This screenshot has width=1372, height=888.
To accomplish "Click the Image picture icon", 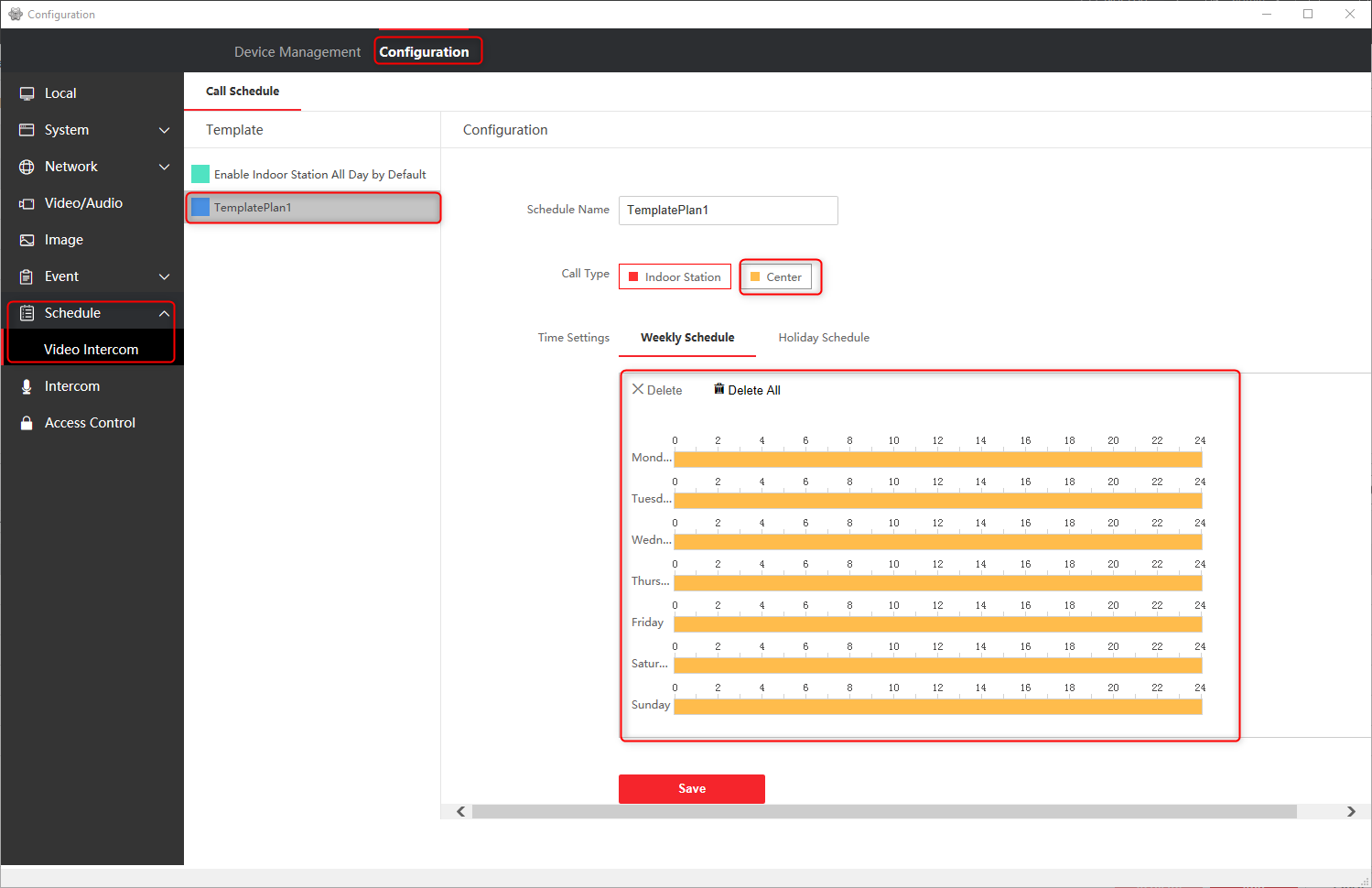I will tap(27, 240).
